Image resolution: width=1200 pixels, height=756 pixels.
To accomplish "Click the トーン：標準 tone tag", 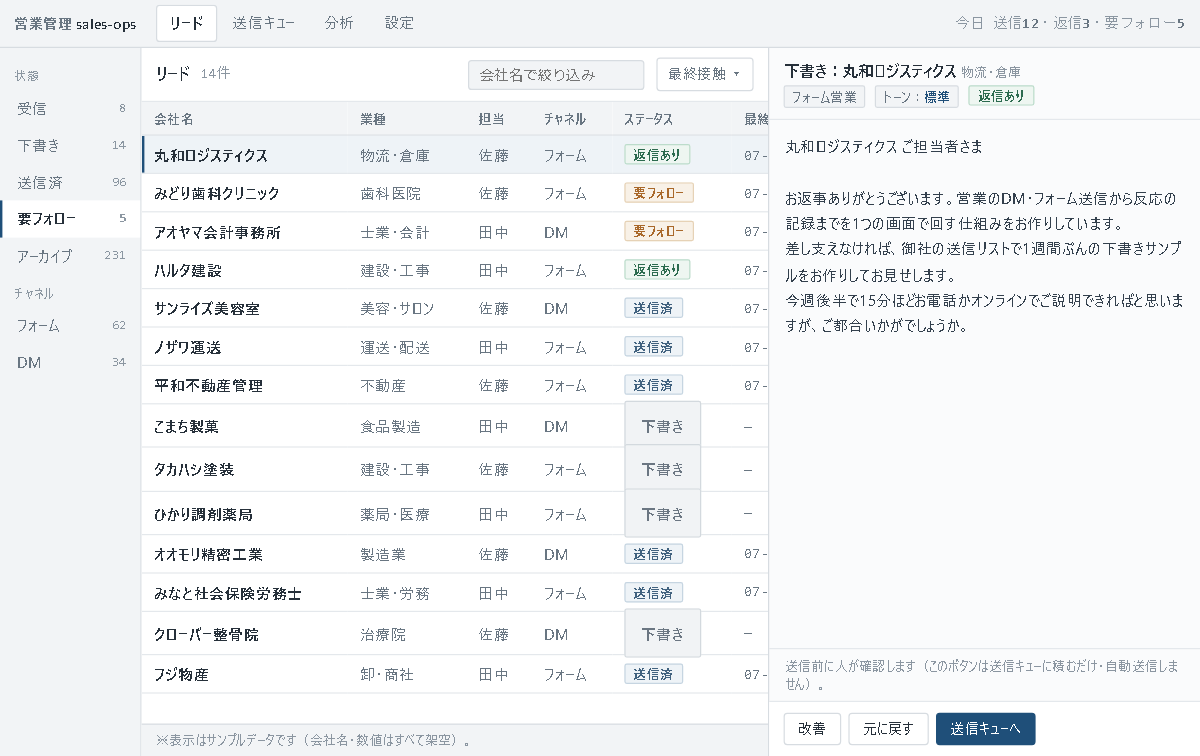I will tap(917, 96).
